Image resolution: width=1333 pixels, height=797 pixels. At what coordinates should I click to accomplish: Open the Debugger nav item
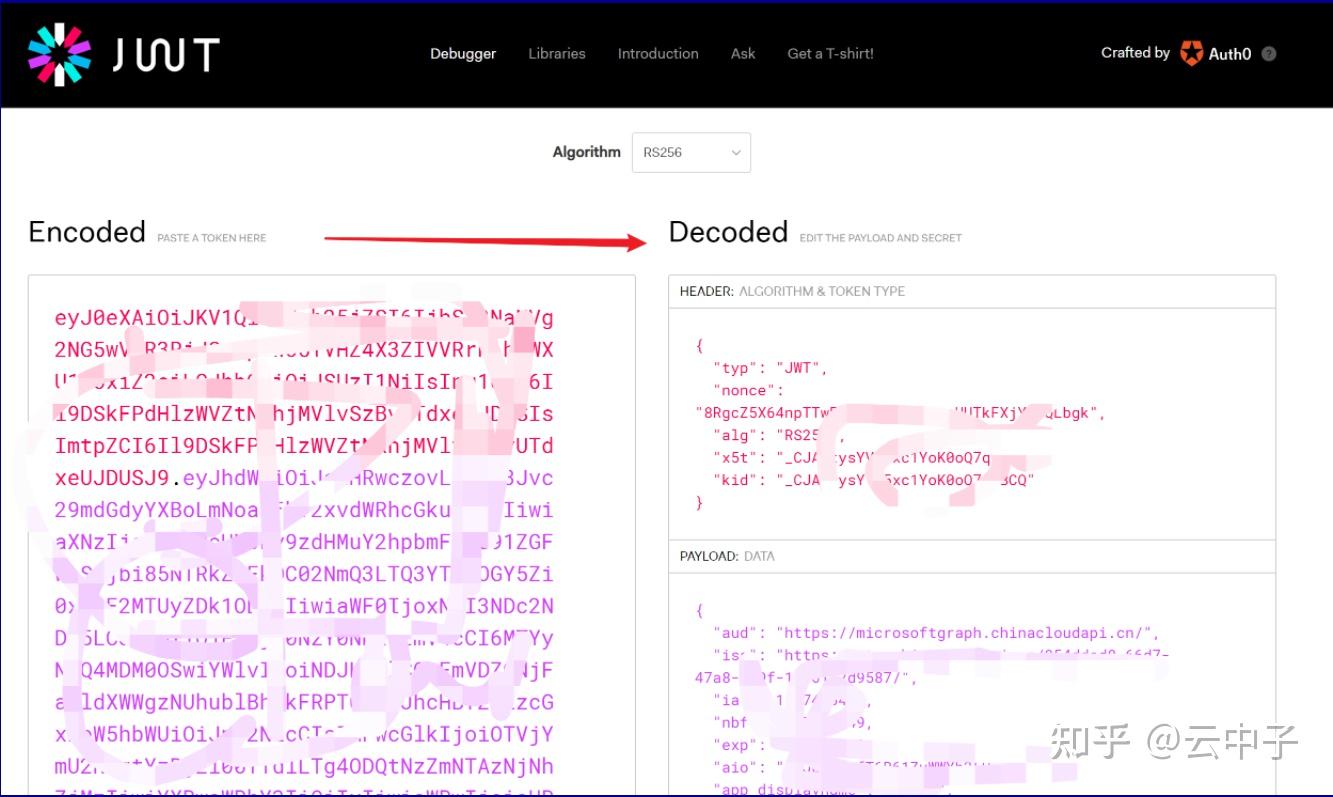click(x=463, y=54)
